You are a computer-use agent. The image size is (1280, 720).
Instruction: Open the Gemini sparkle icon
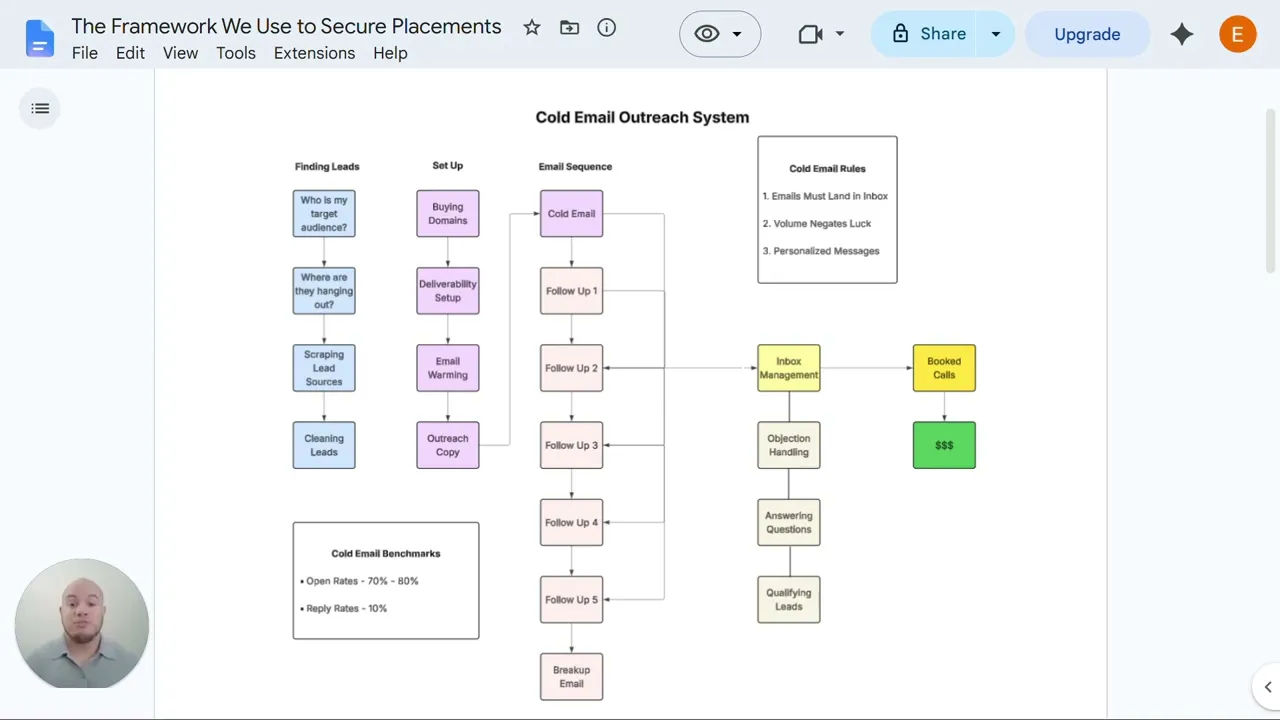pos(1182,34)
